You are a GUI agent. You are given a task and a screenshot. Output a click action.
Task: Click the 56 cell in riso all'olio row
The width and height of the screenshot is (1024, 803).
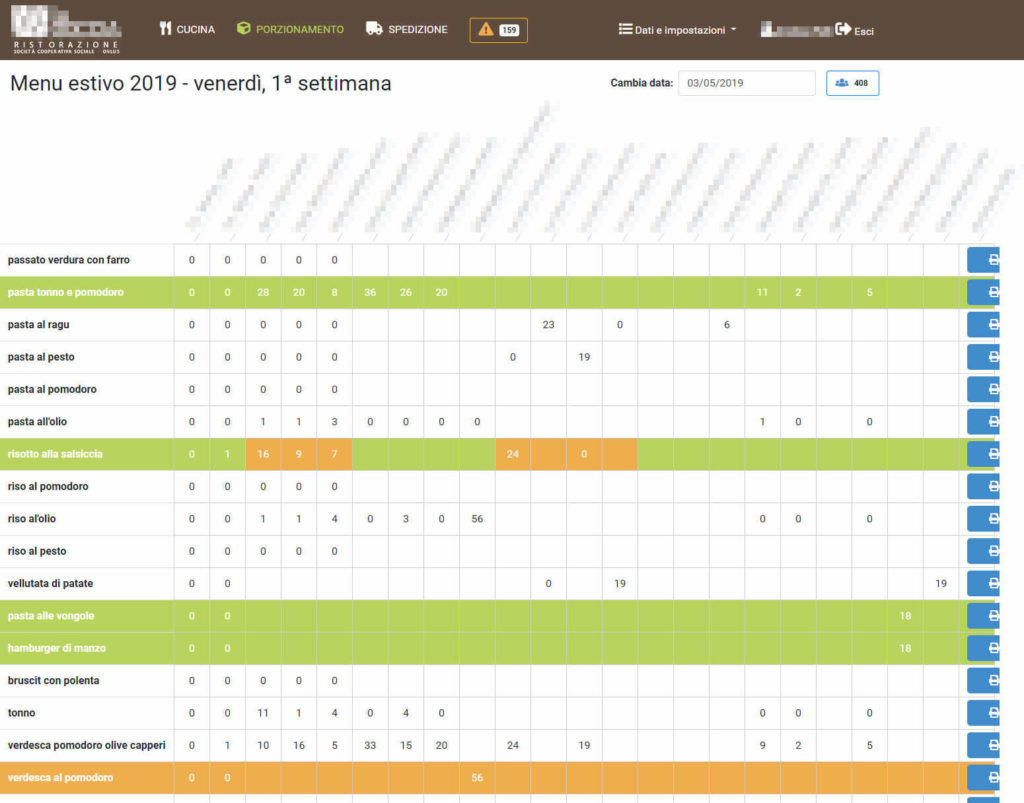pos(477,519)
